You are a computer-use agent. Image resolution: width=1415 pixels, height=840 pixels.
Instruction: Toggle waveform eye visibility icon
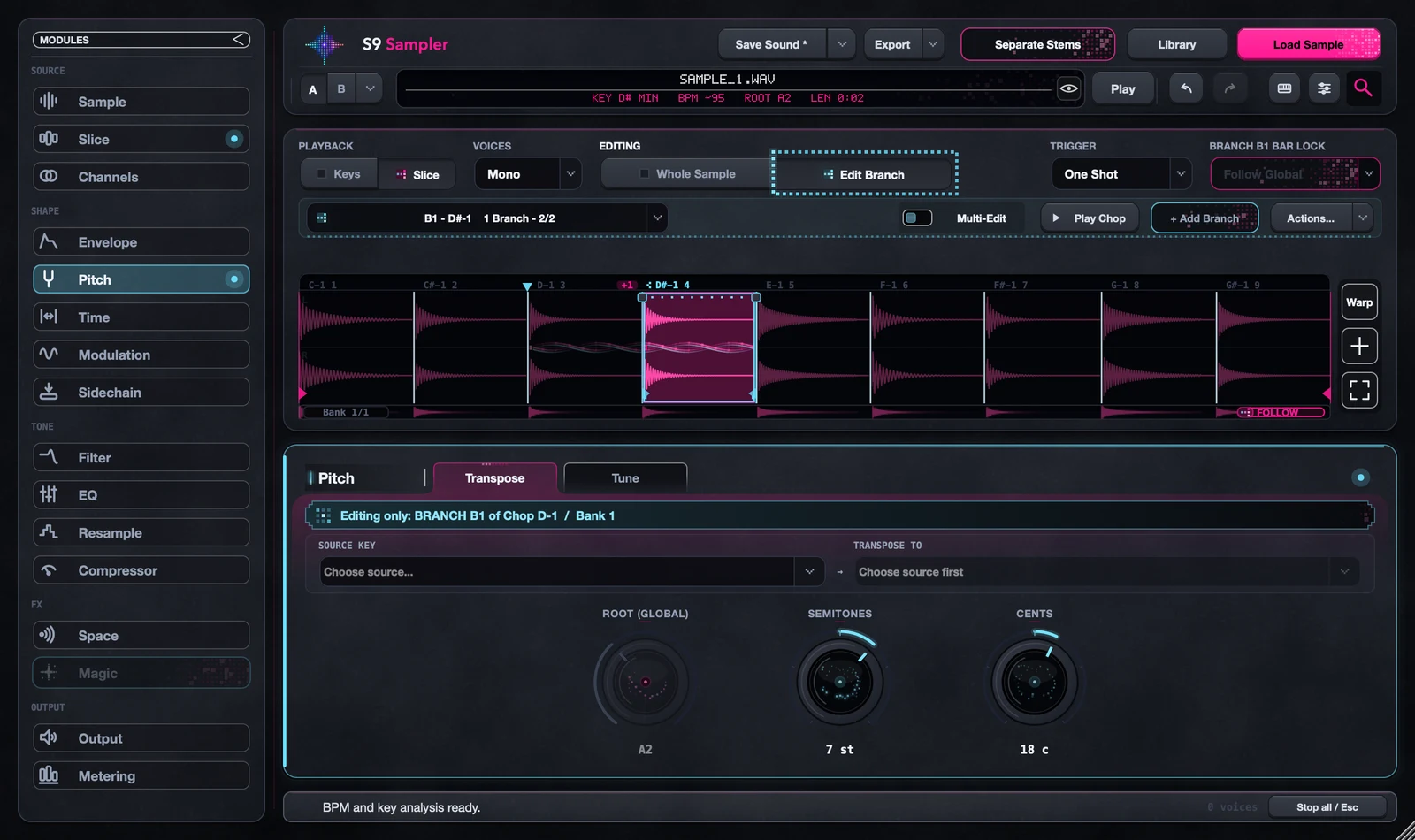coord(1068,88)
